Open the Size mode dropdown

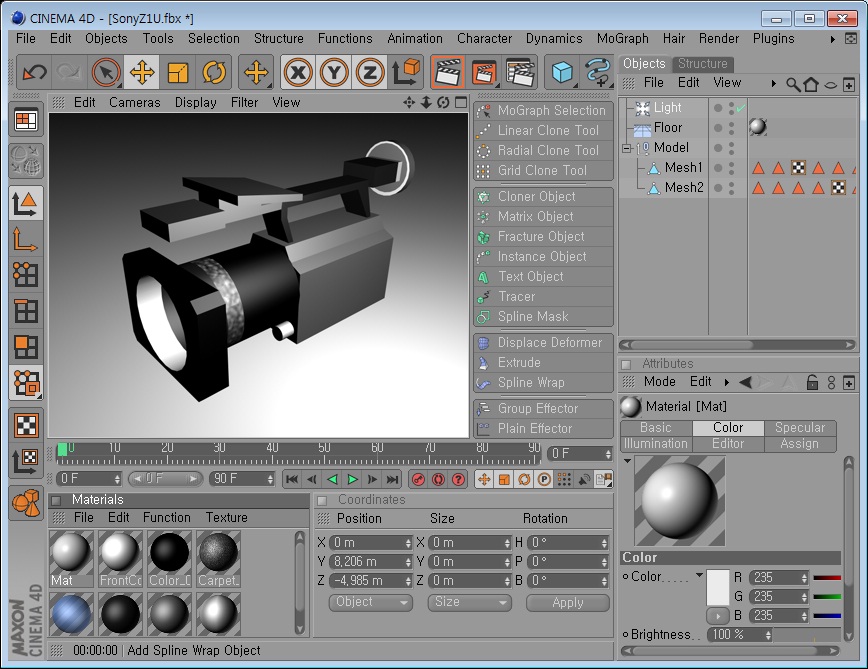[469, 602]
